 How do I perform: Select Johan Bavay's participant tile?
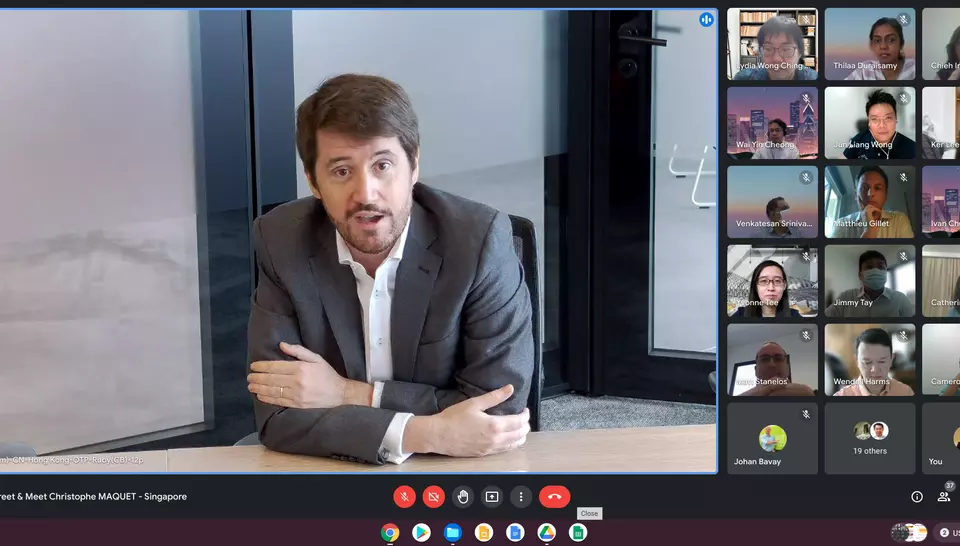[772, 438]
